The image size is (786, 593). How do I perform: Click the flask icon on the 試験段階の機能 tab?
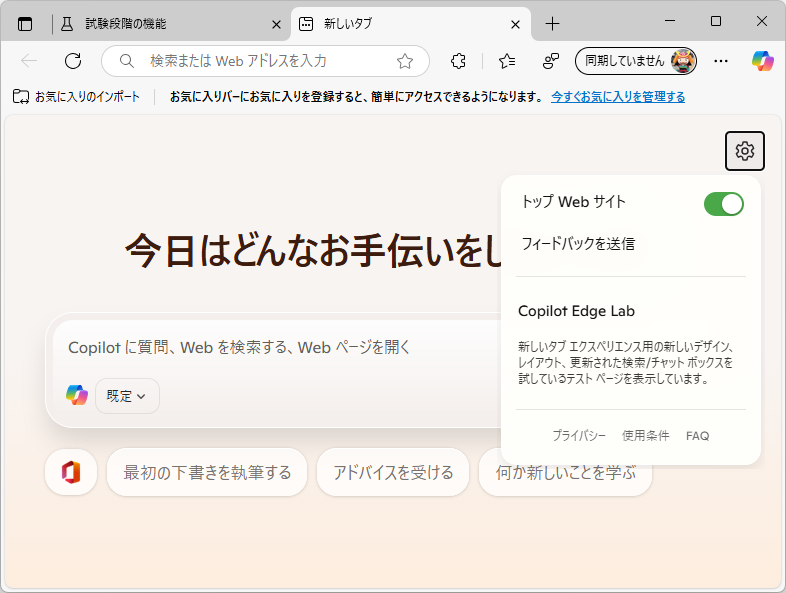click(67, 24)
